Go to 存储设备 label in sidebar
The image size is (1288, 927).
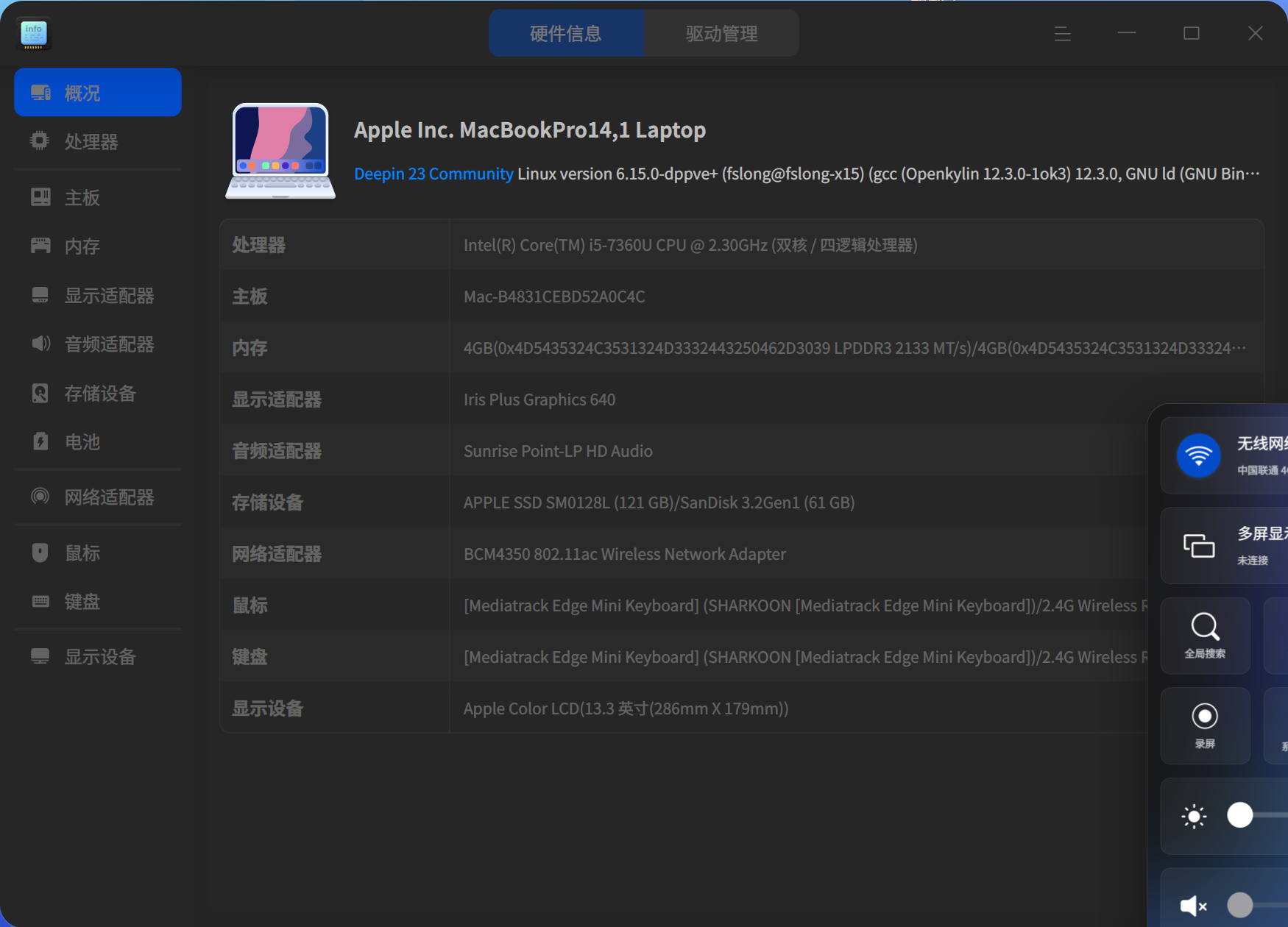(x=100, y=393)
